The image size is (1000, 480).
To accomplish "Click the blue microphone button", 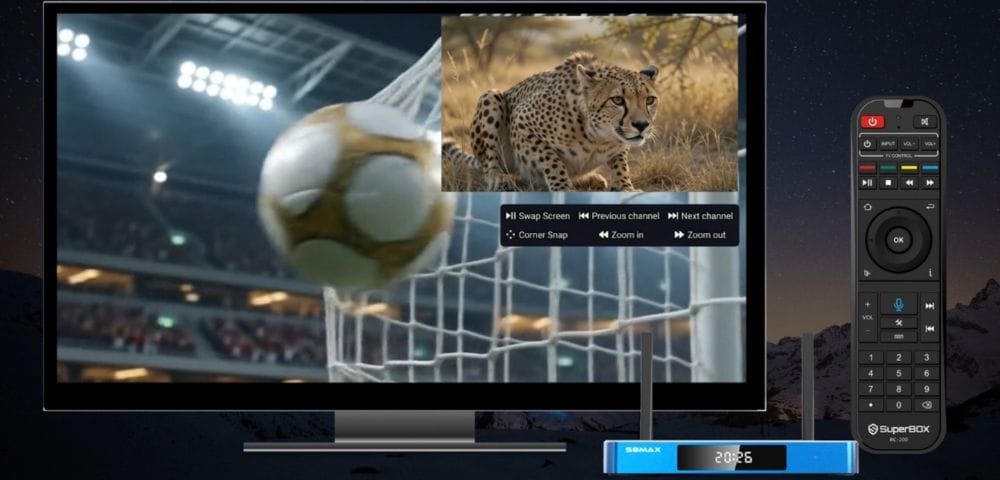I will (899, 305).
